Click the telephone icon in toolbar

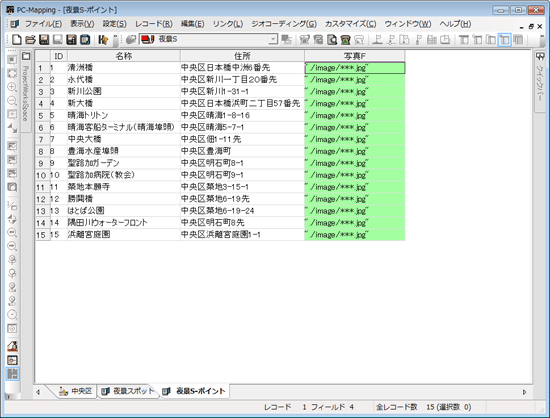coord(346,40)
